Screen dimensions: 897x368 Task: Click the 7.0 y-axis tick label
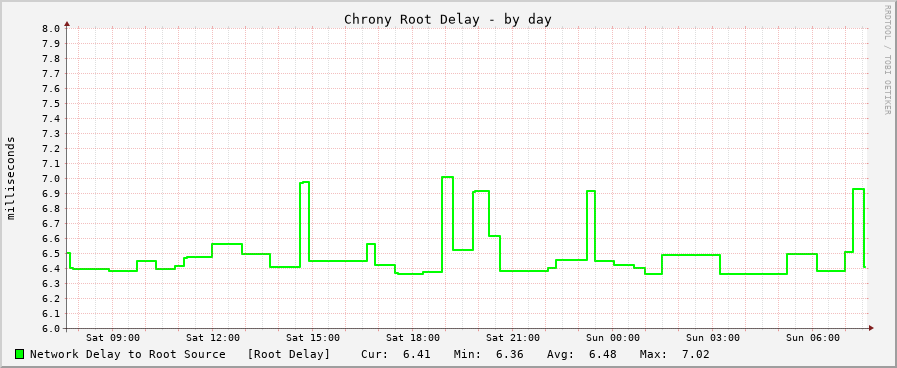(51, 179)
